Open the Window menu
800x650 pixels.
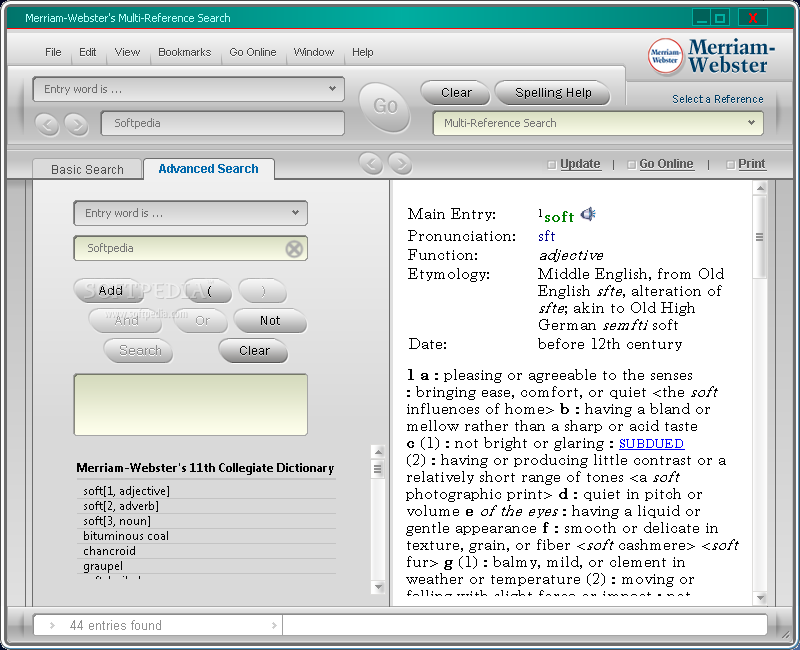pos(314,52)
